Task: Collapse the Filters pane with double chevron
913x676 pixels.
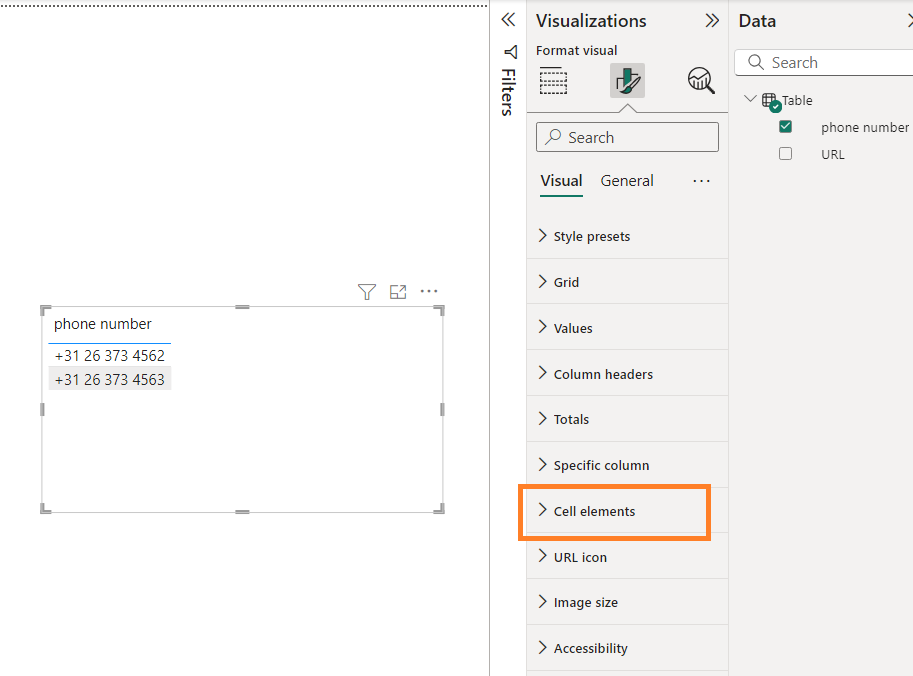Action: point(508,20)
